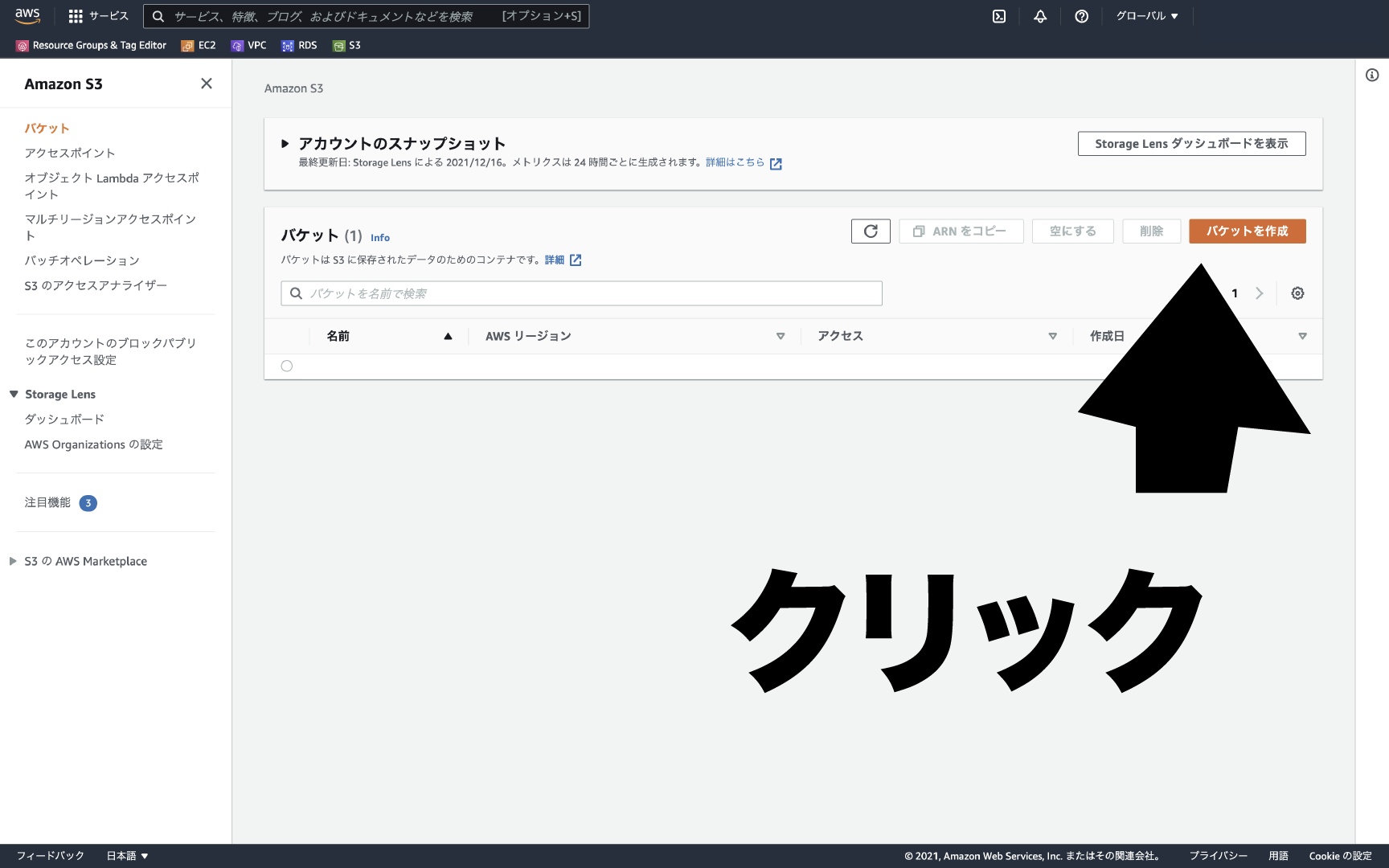1389x868 pixels.
Task: Sort by アクセス column
Action: (x=1052, y=337)
